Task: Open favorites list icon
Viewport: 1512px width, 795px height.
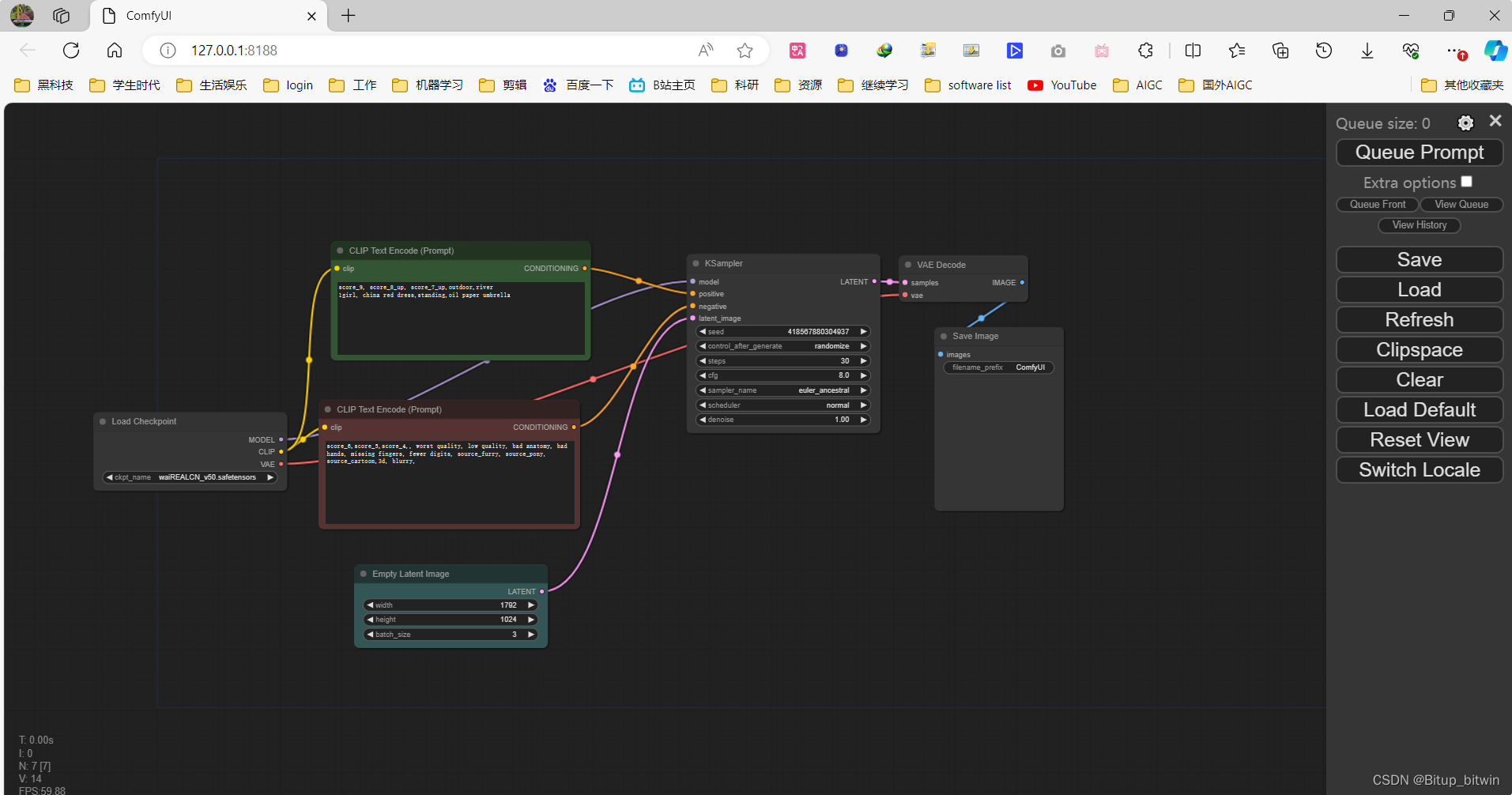Action: tap(1237, 51)
